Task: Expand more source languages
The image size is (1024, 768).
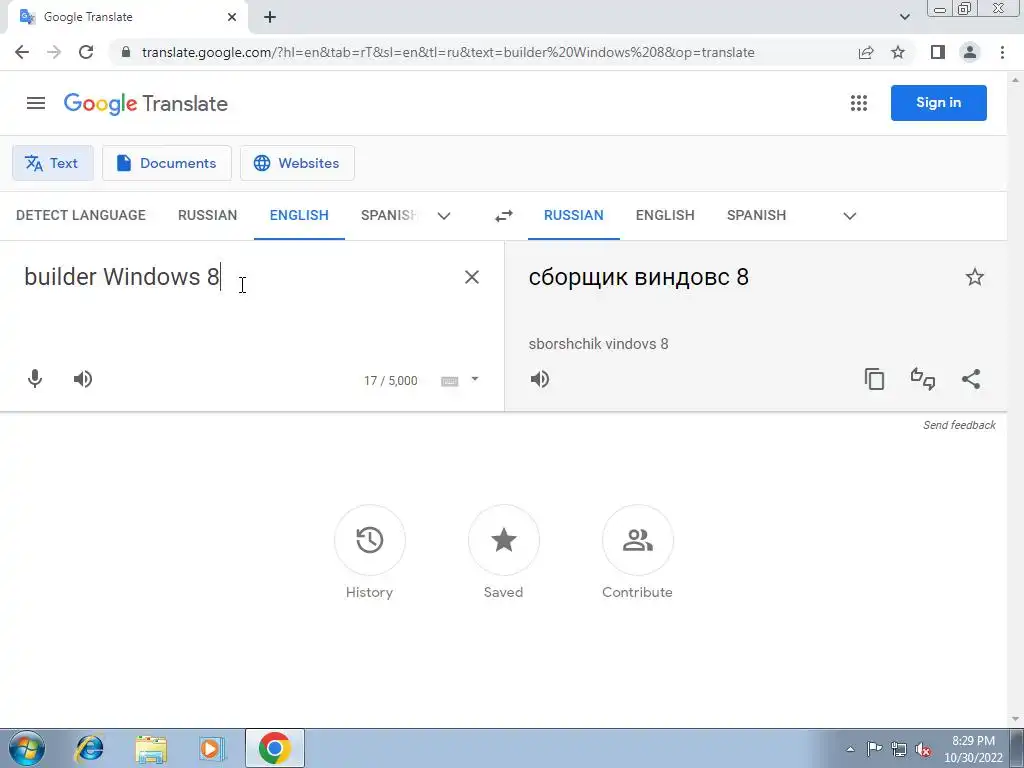Action: [x=444, y=216]
